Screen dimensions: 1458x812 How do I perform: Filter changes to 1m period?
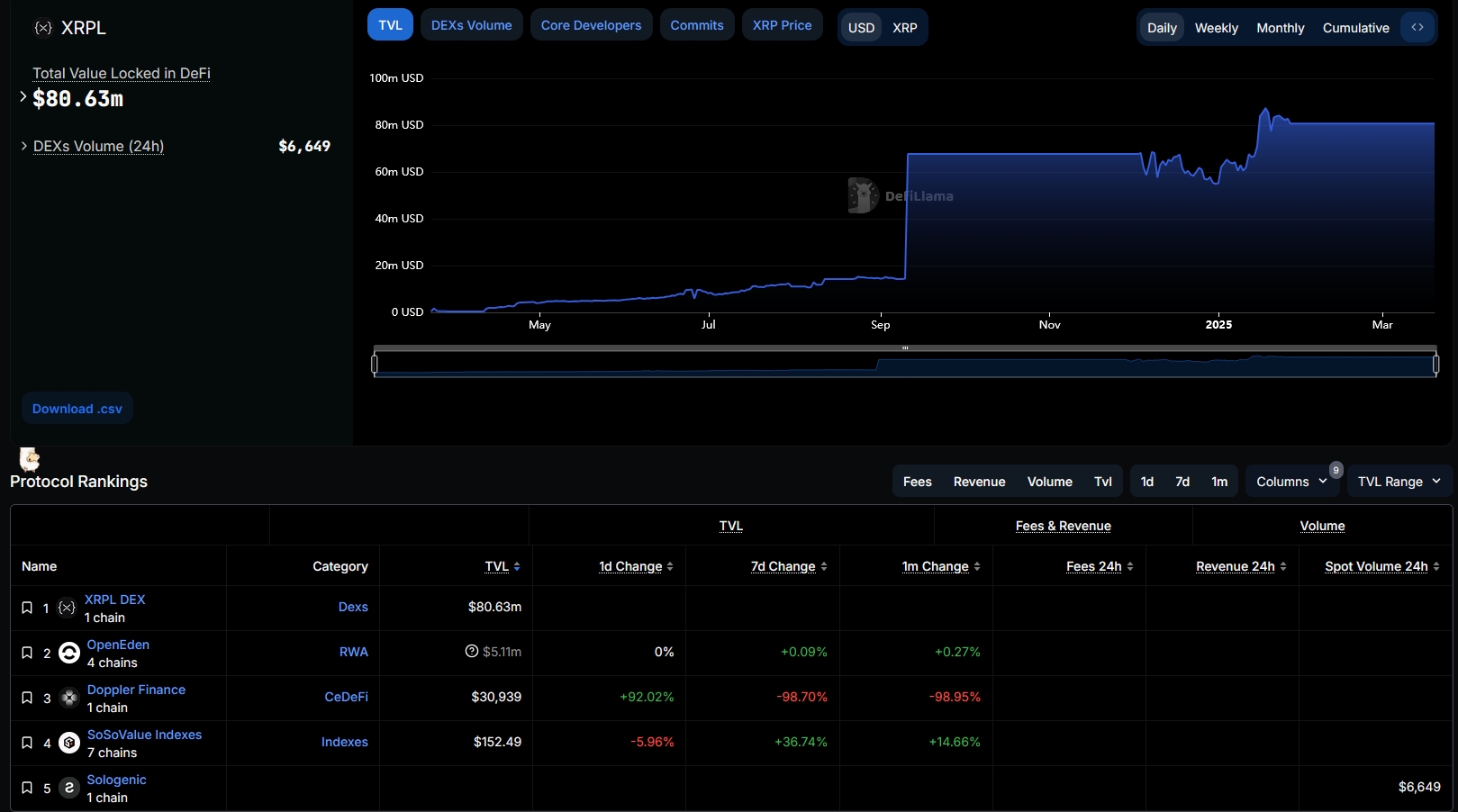[1219, 482]
